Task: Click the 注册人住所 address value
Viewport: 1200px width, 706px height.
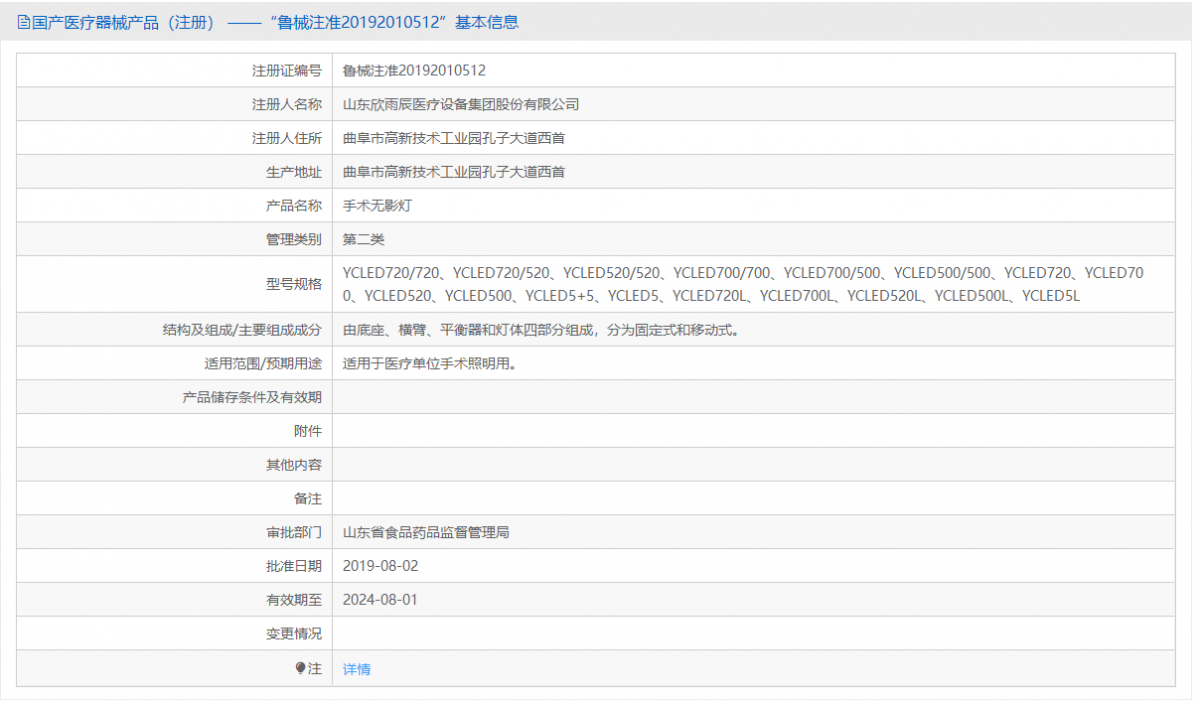Action: click(x=454, y=138)
